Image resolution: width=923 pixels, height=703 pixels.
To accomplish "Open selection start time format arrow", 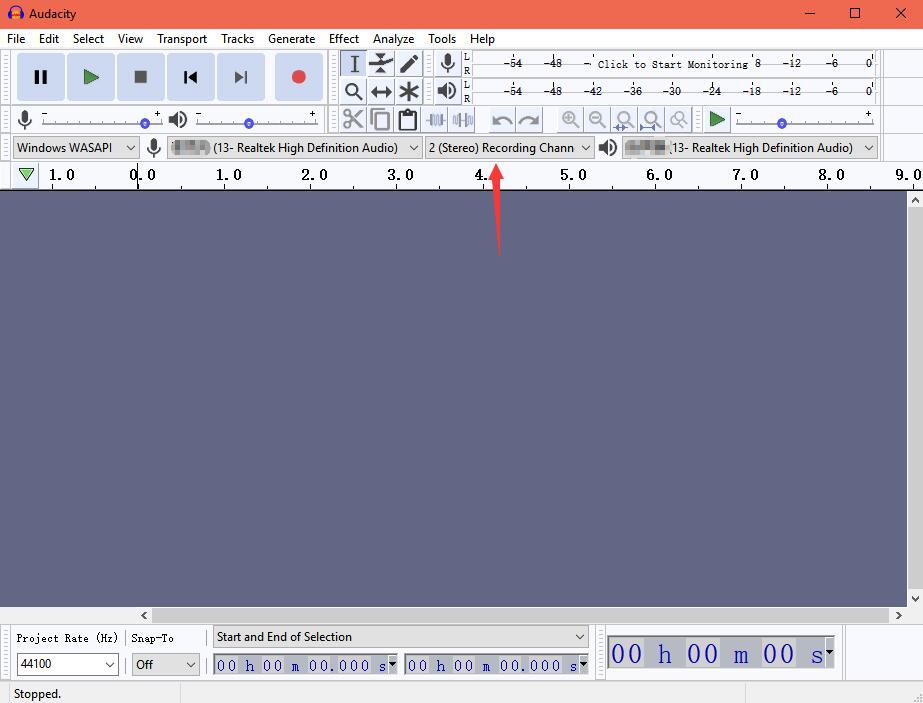I will (393, 664).
